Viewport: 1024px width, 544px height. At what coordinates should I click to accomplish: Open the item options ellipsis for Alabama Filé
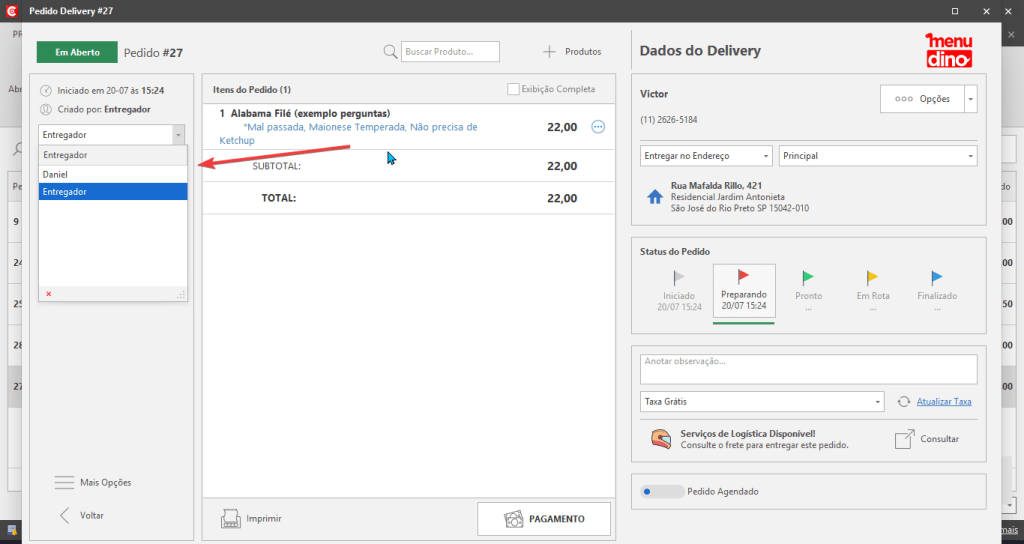pos(598,127)
